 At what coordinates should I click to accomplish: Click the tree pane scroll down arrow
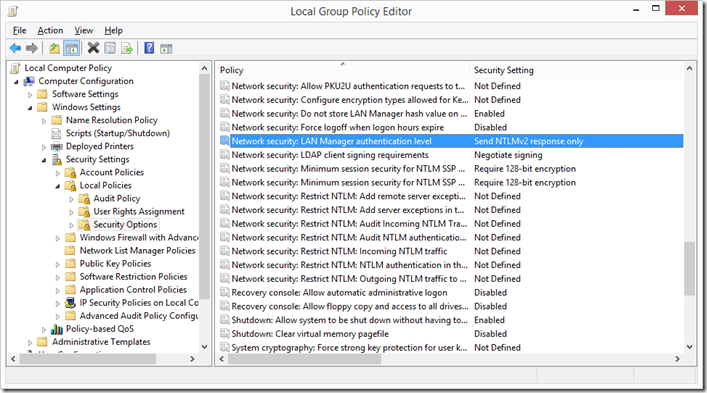[x=204, y=347]
